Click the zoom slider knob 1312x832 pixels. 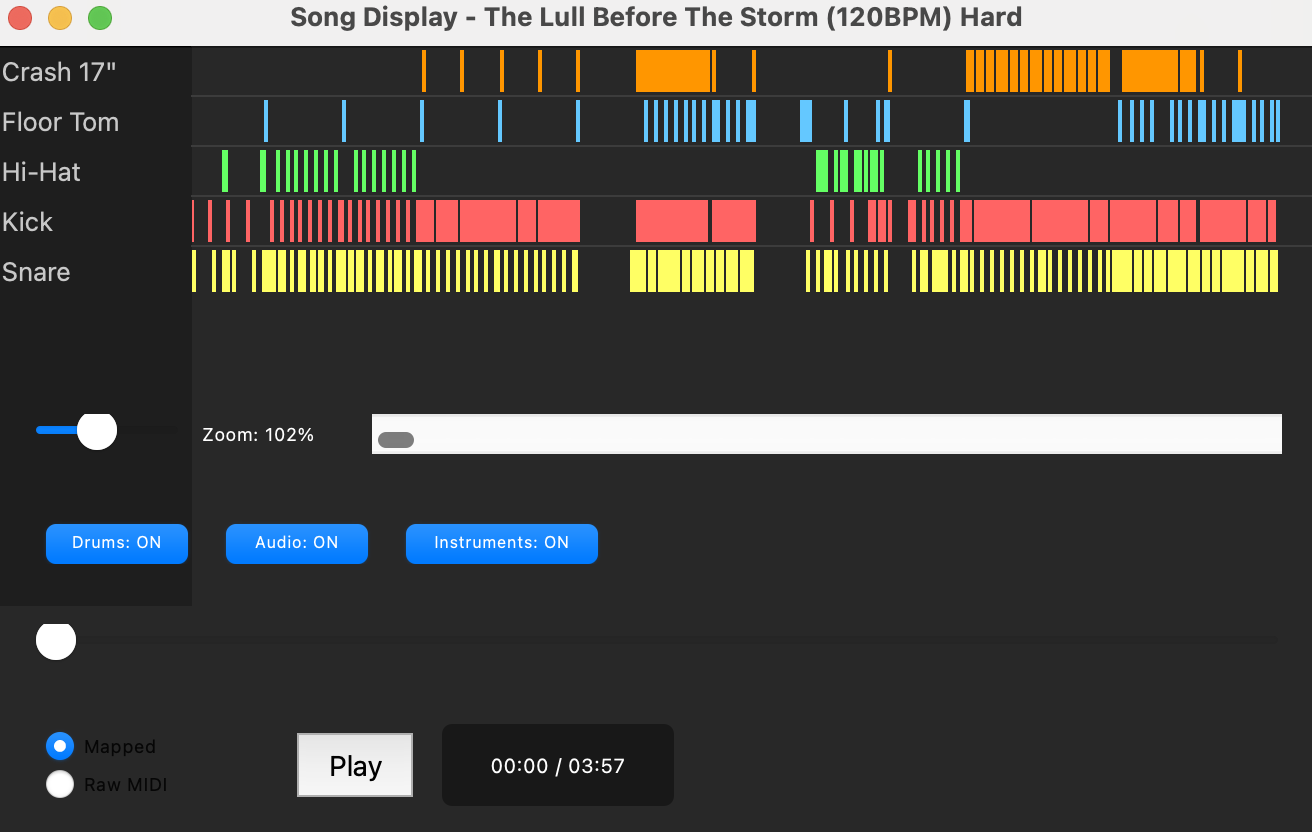click(x=97, y=430)
